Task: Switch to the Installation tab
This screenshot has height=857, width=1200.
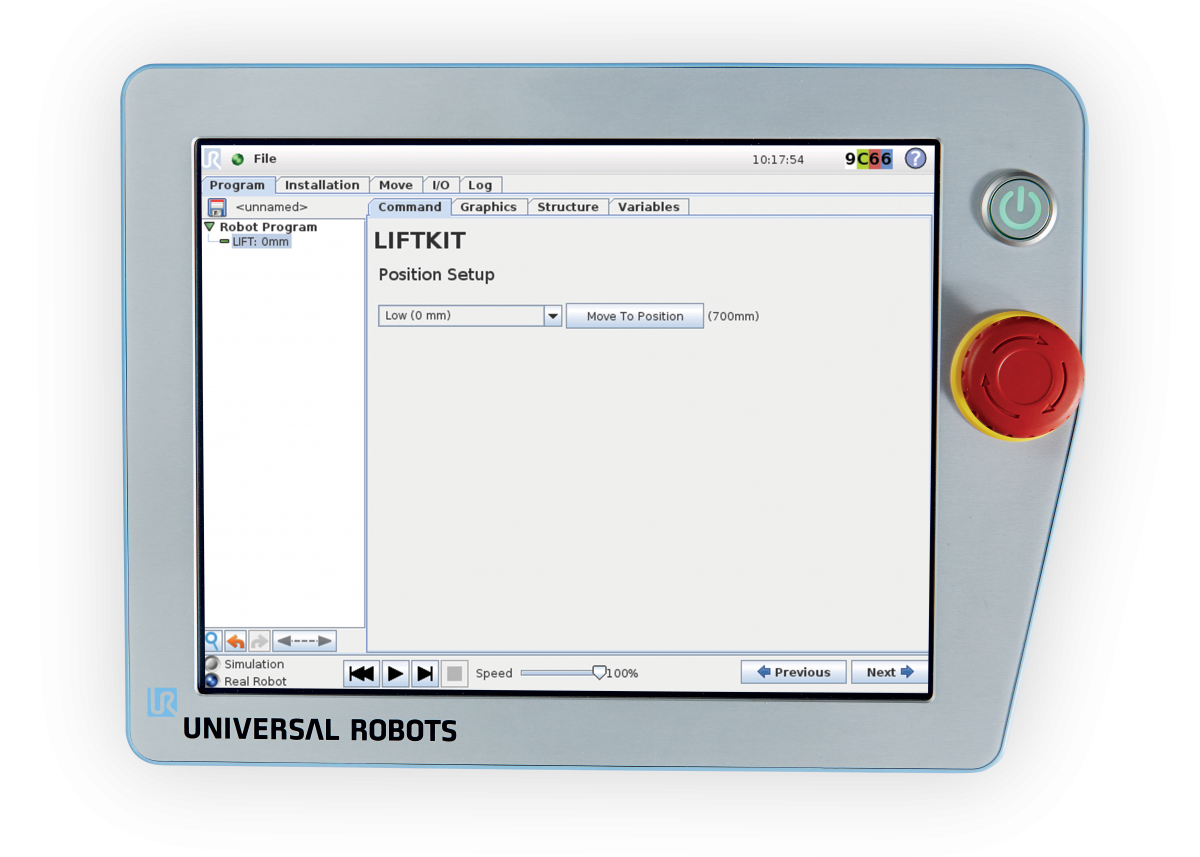Action: click(x=322, y=185)
